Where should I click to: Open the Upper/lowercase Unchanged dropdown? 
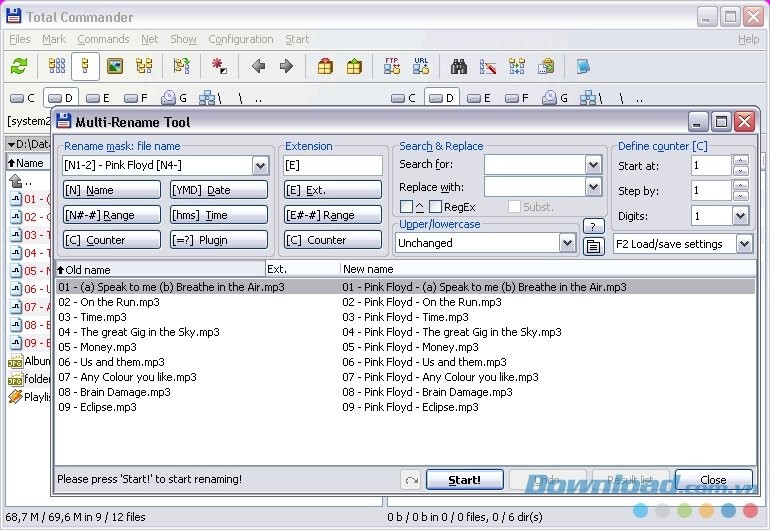(x=567, y=243)
